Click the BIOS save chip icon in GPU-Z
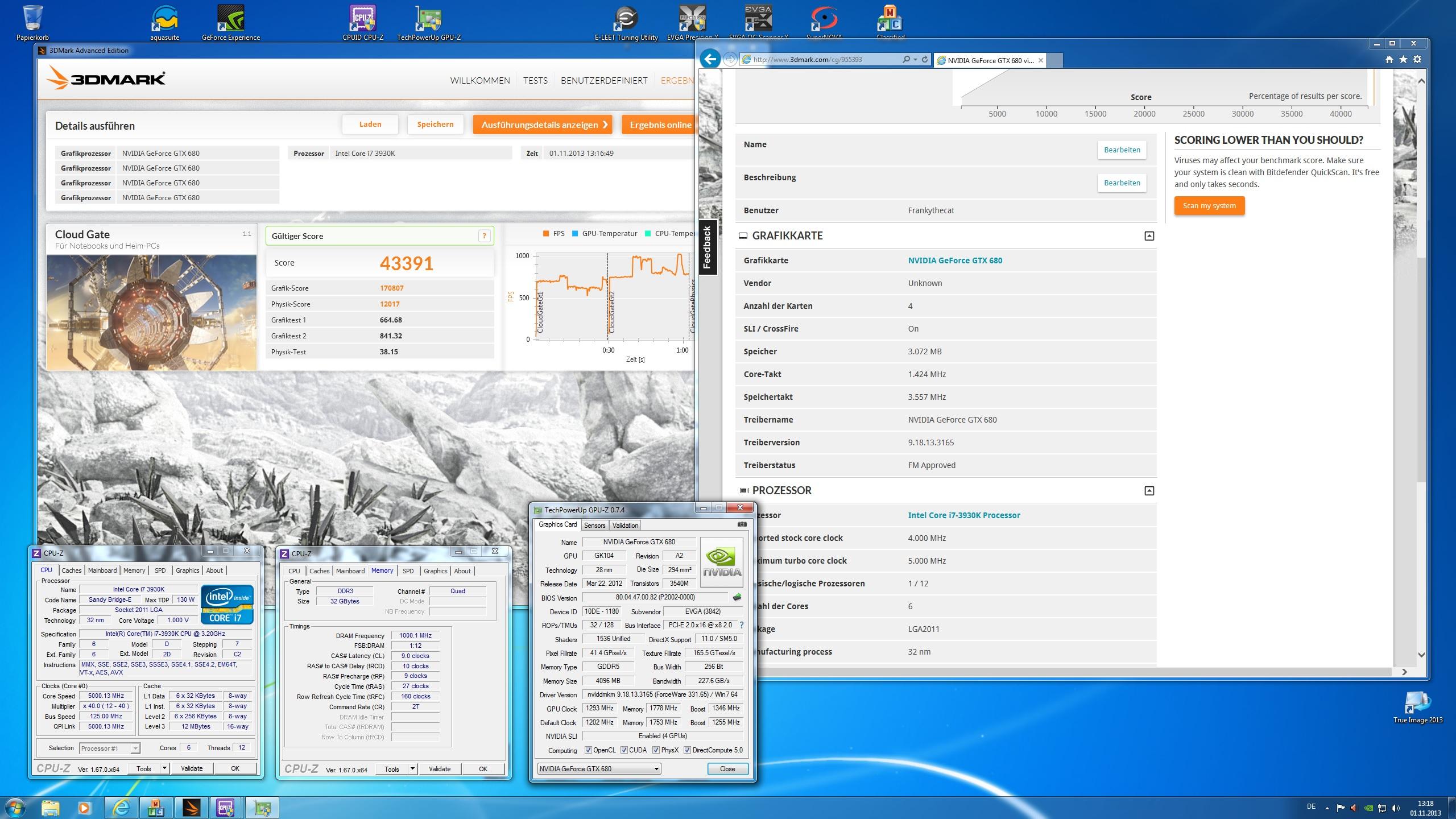Screen dimensions: 1456x819 (737, 597)
